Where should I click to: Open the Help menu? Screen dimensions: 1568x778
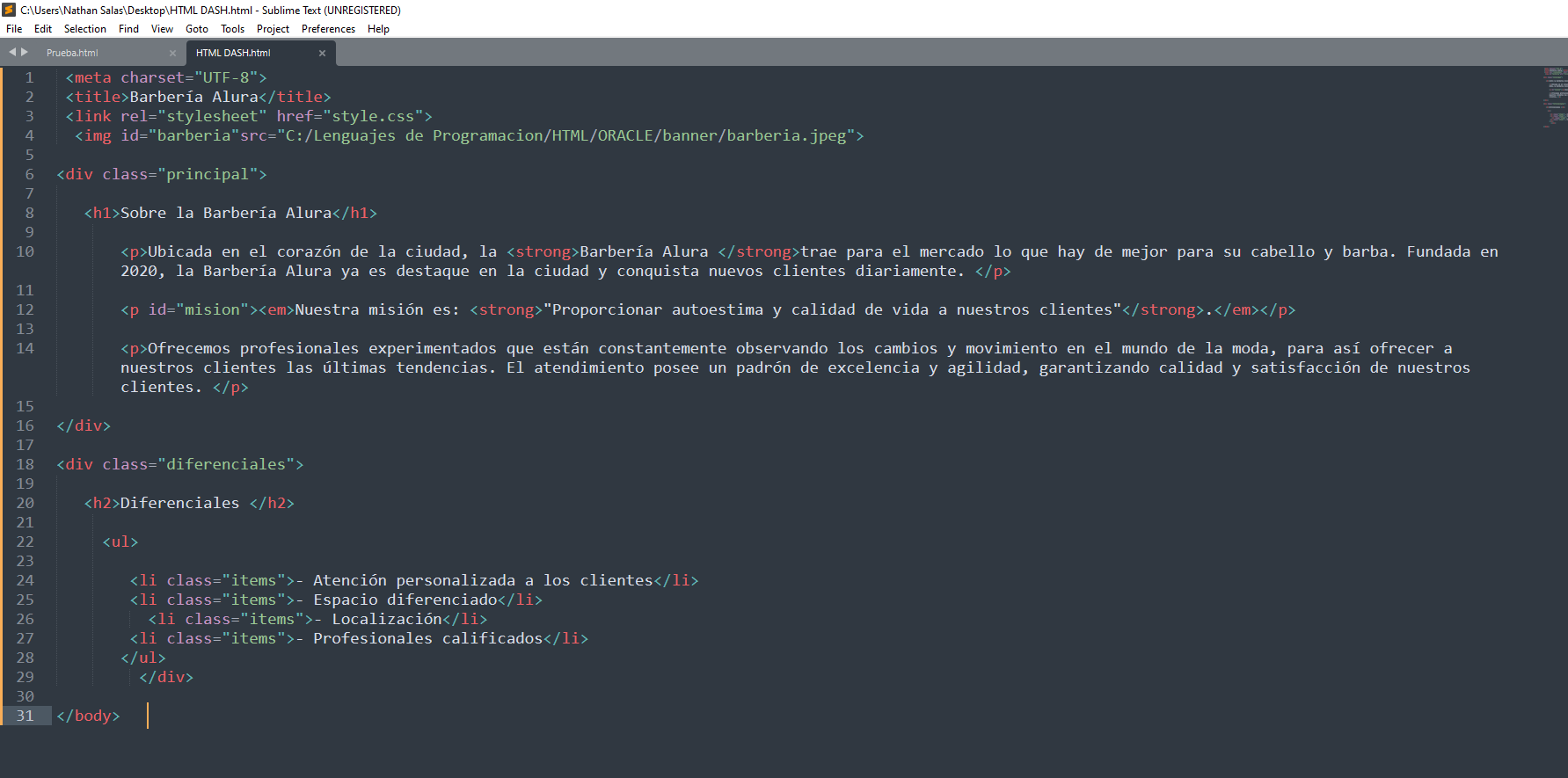pyautogui.click(x=379, y=29)
